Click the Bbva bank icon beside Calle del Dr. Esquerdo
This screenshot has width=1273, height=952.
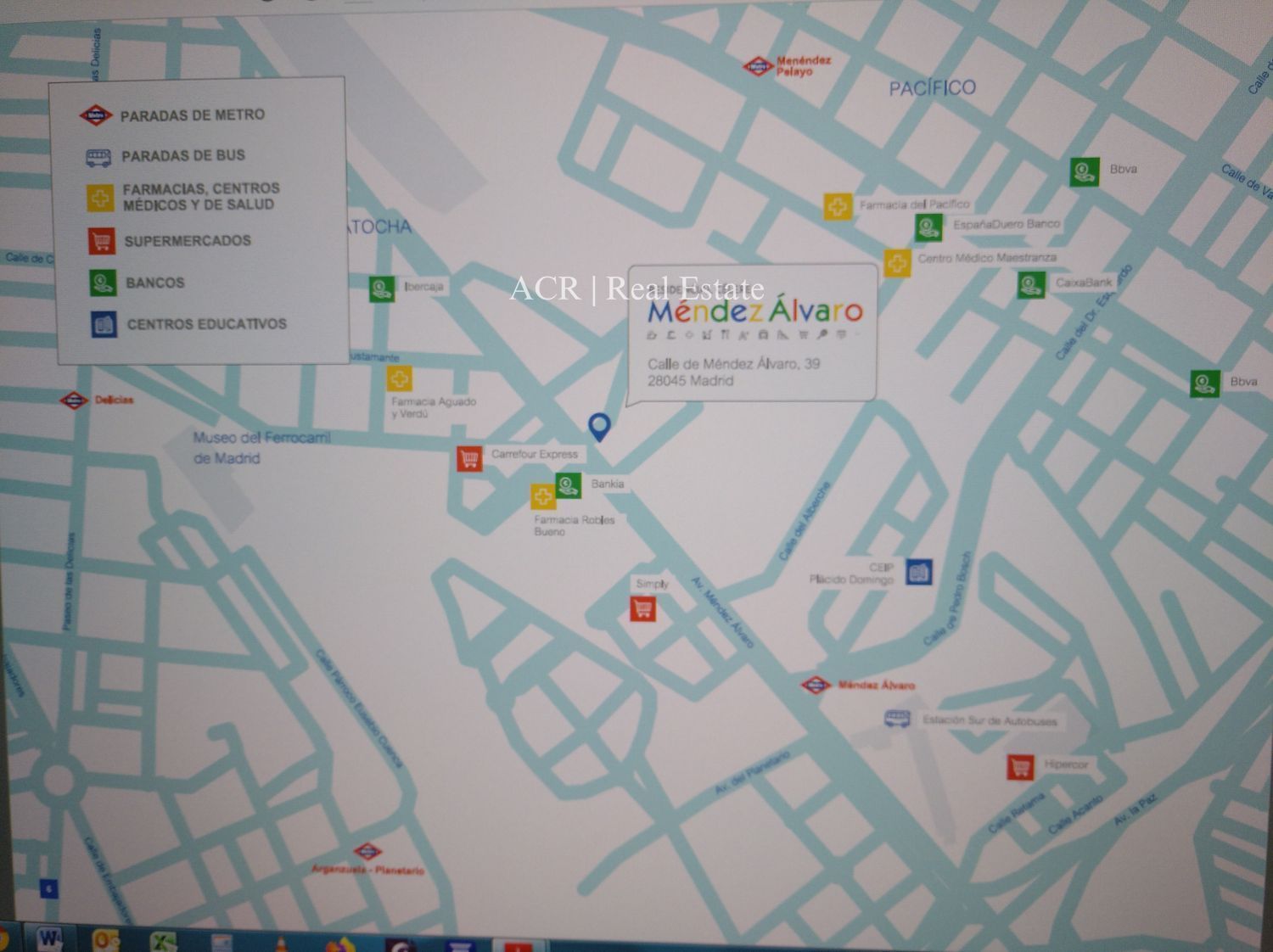click(1205, 384)
